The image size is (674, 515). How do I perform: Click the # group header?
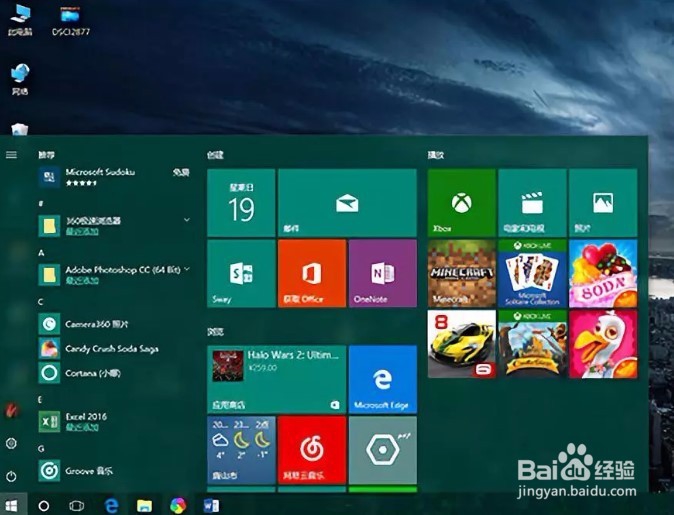pyautogui.click(x=41, y=204)
